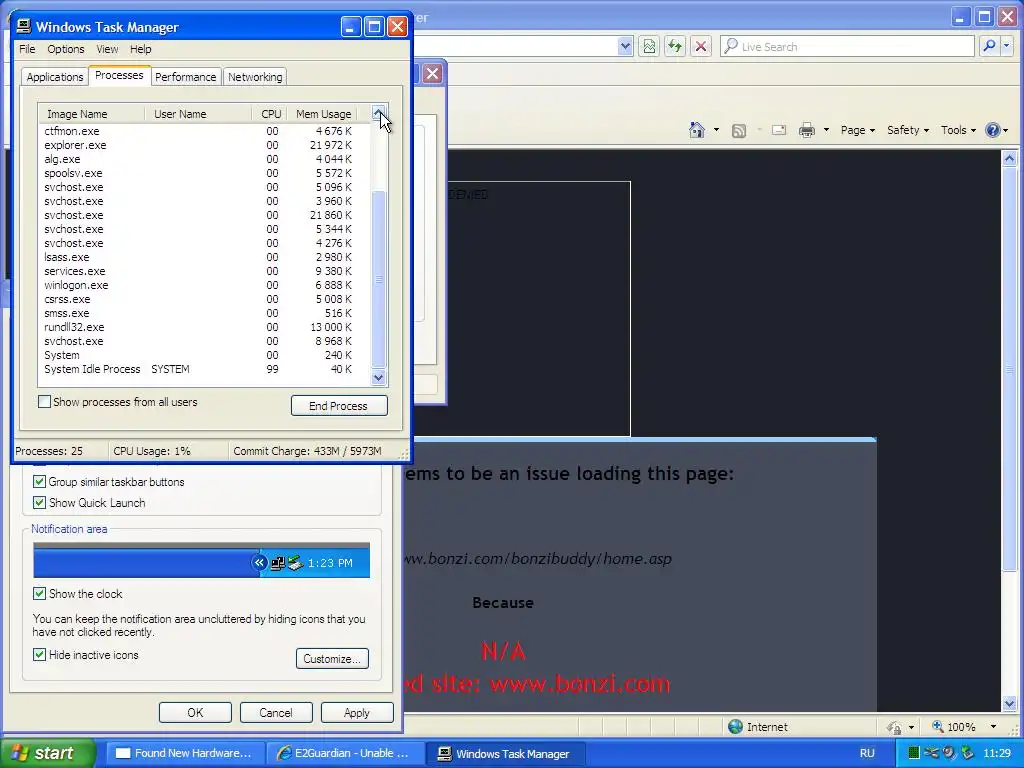Switch to the Applications tab
The height and width of the screenshot is (768, 1024).
pos(55,76)
